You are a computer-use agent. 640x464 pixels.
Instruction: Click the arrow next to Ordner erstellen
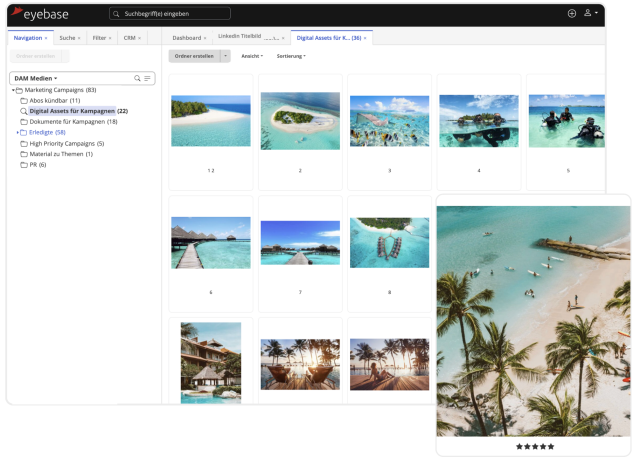[225, 56]
